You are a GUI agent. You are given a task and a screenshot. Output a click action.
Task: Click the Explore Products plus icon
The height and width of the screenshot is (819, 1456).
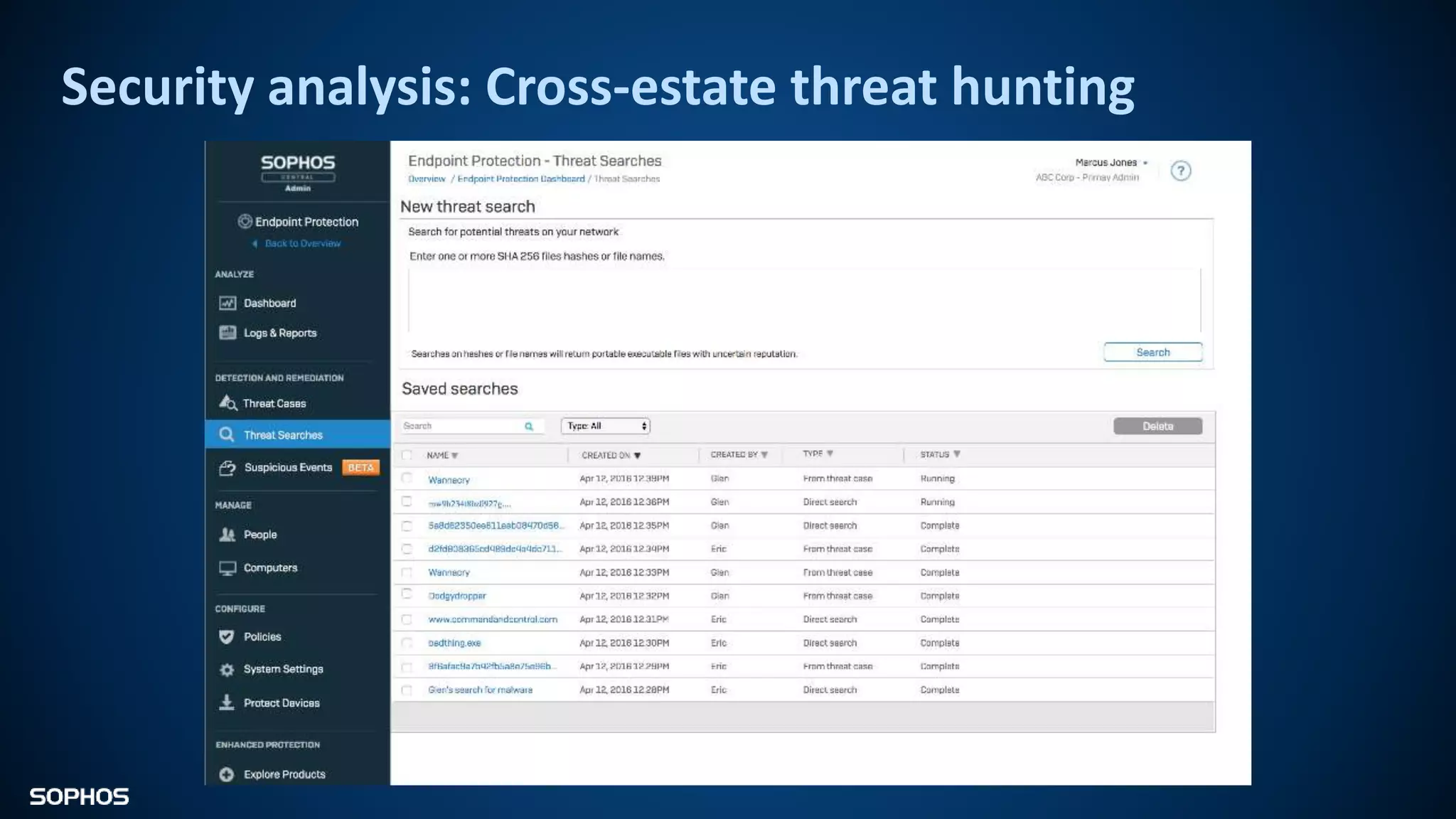(227, 774)
